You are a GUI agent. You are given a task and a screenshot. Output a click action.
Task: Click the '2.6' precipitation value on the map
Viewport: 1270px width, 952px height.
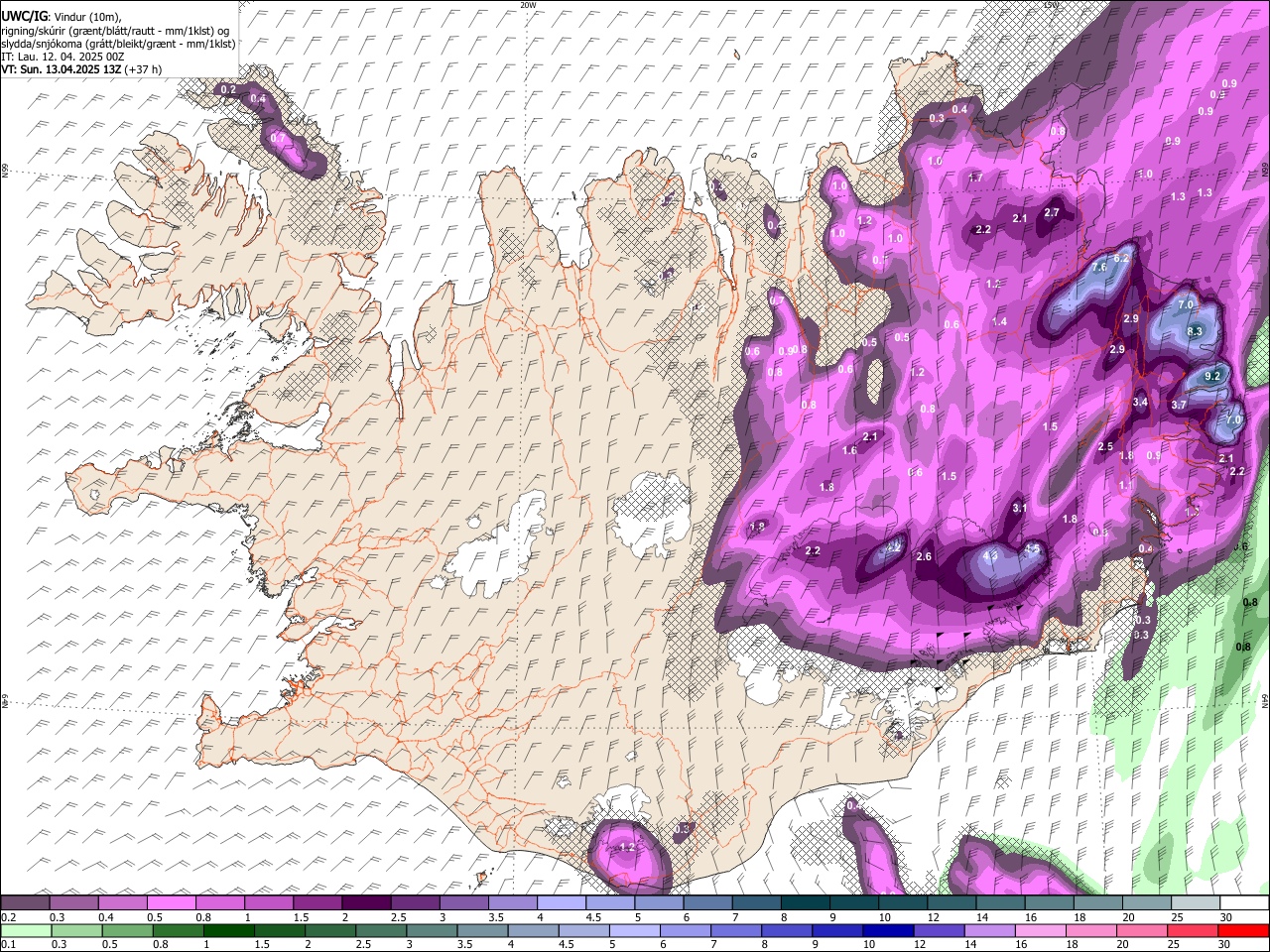924,556
